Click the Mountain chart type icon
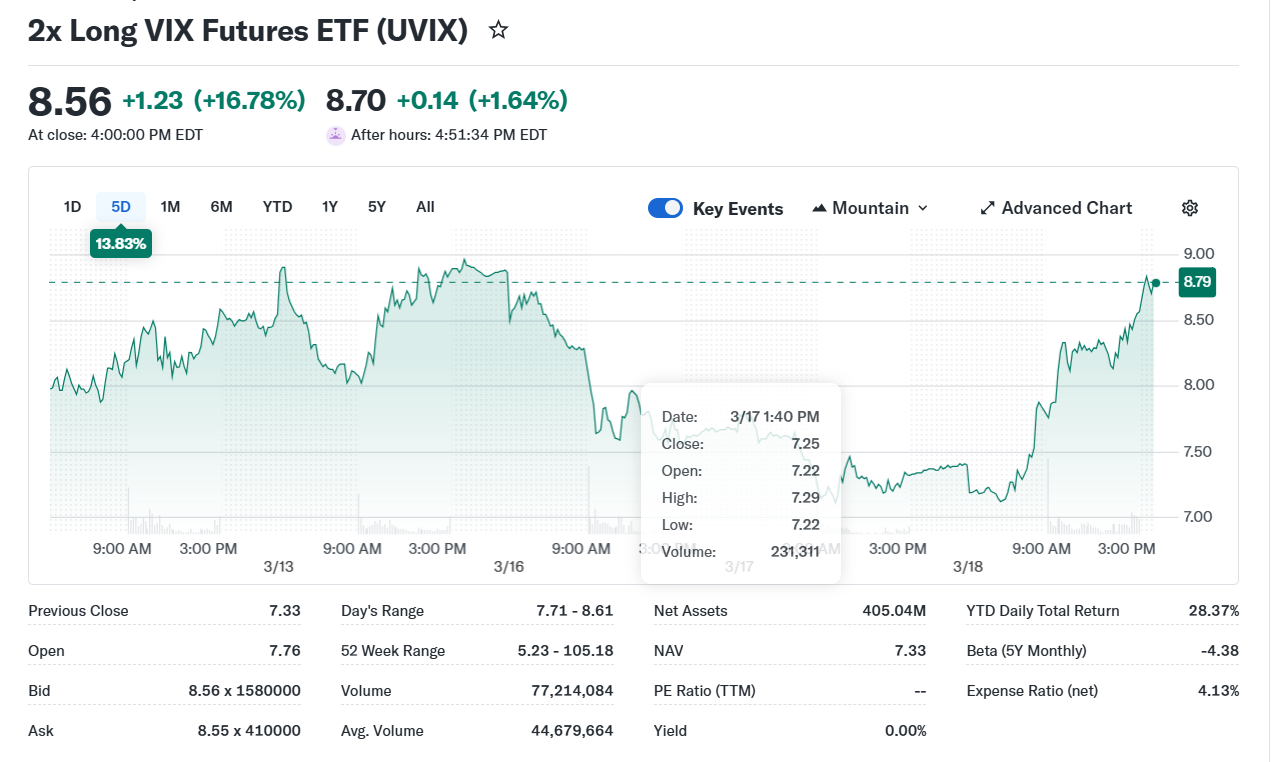This screenshot has height=762, width=1275. [820, 208]
